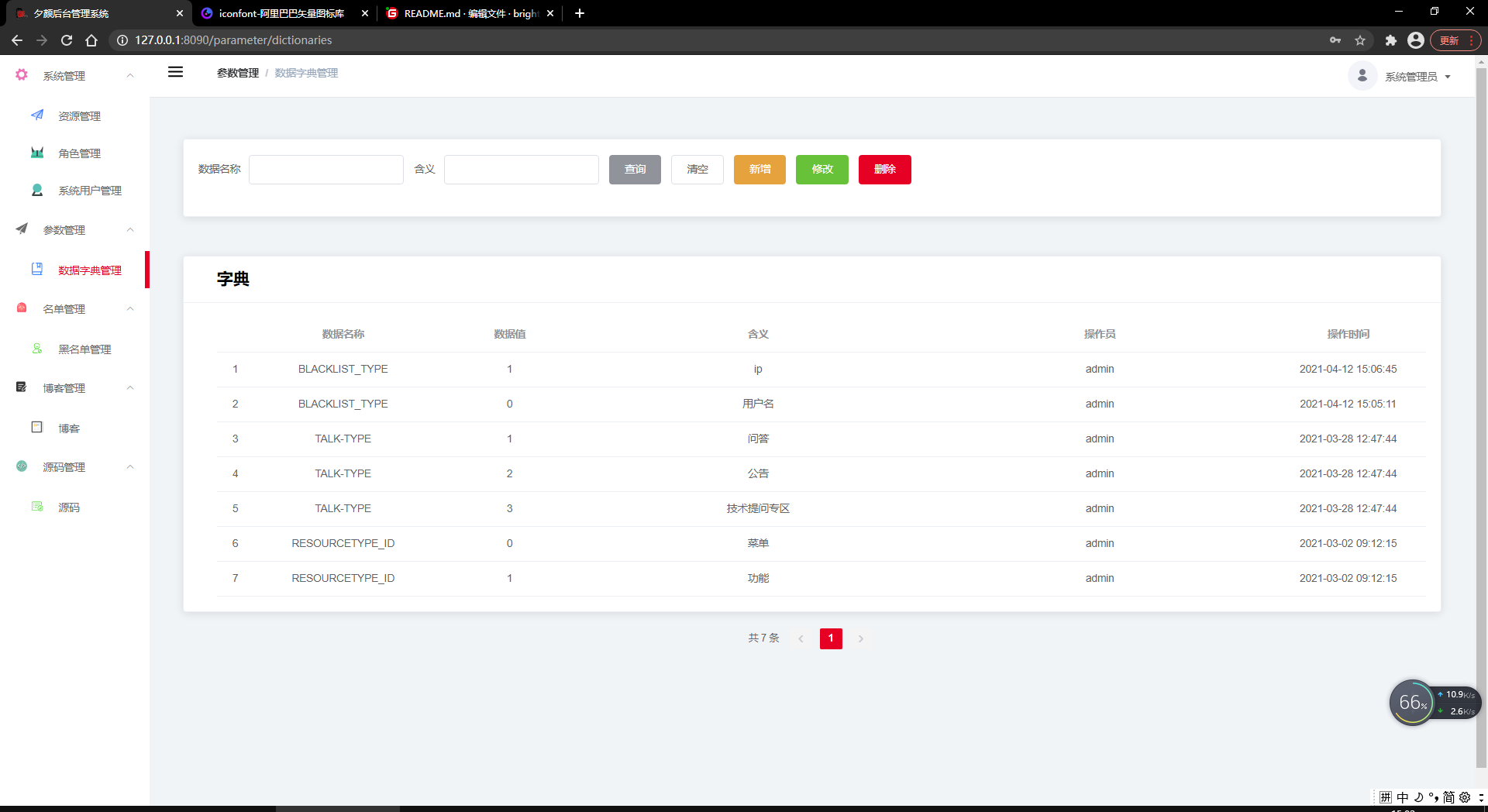Viewport: 1488px width, 812px height.
Task: Click the data dictionary book icon
Action: click(x=37, y=269)
